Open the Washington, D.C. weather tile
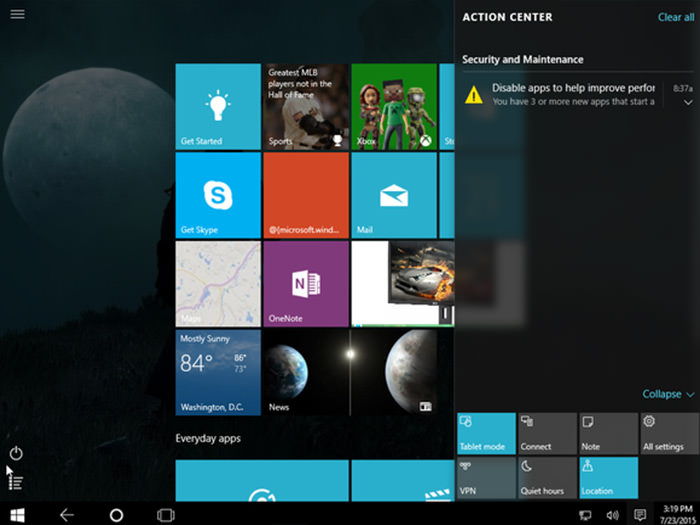This screenshot has height=525, width=700. pyautogui.click(x=218, y=372)
